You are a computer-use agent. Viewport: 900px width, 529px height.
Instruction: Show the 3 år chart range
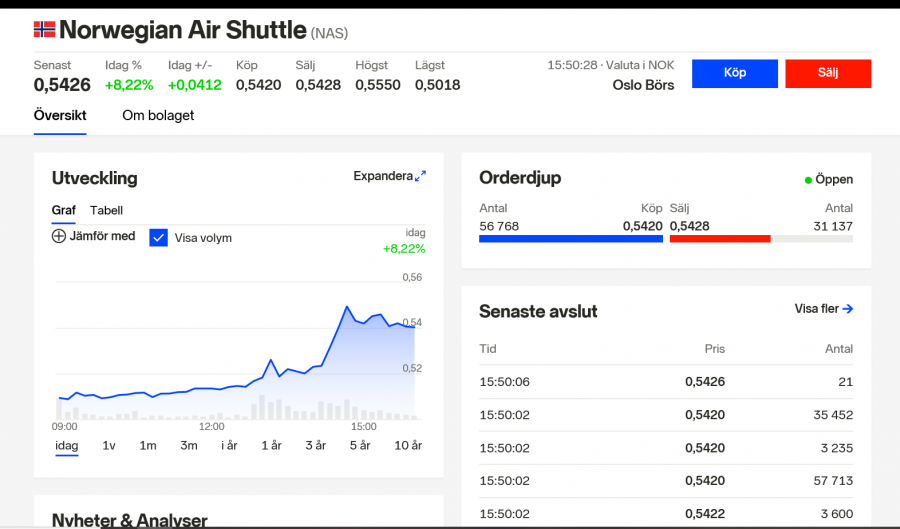coord(315,445)
